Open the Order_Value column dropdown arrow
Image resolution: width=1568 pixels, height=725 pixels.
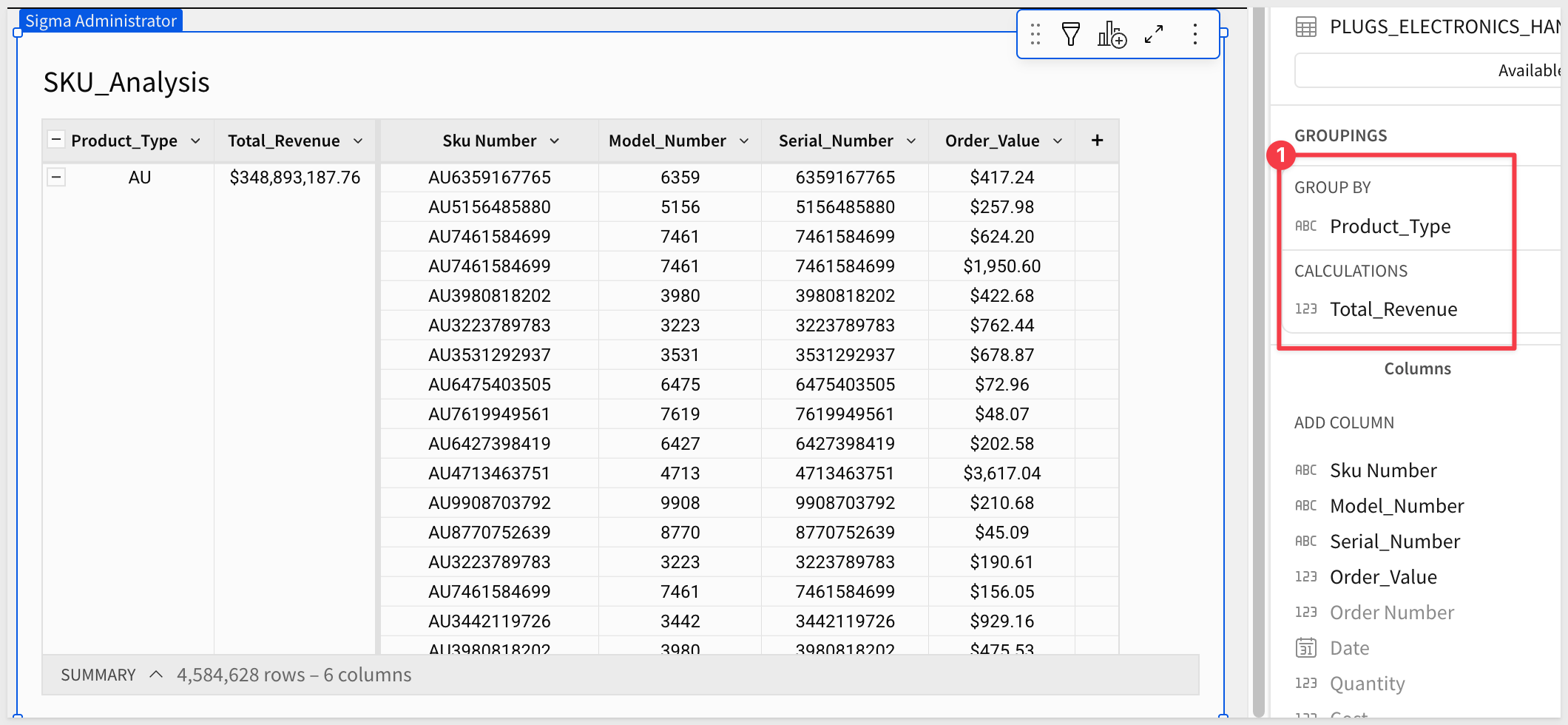click(1058, 141)
